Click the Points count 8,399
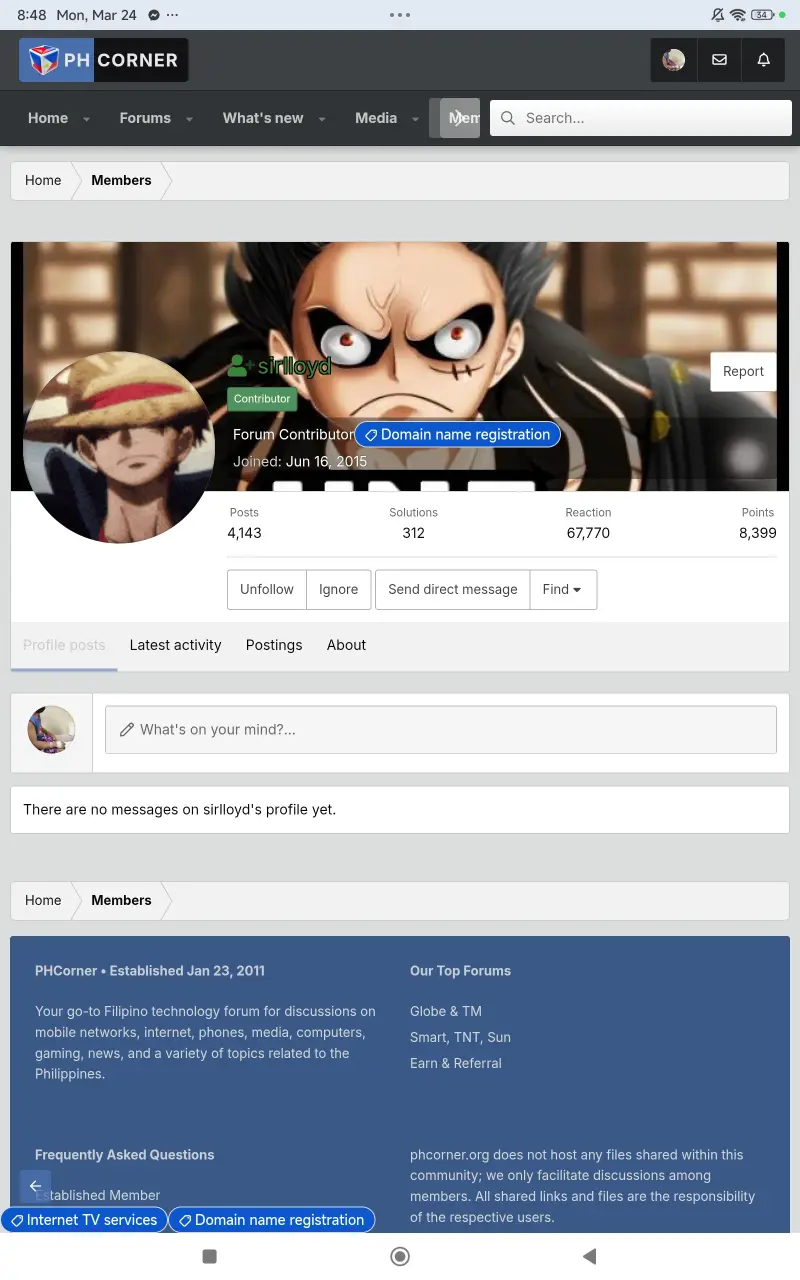This screenshot has width=800, height=1280. click(758, 533)
